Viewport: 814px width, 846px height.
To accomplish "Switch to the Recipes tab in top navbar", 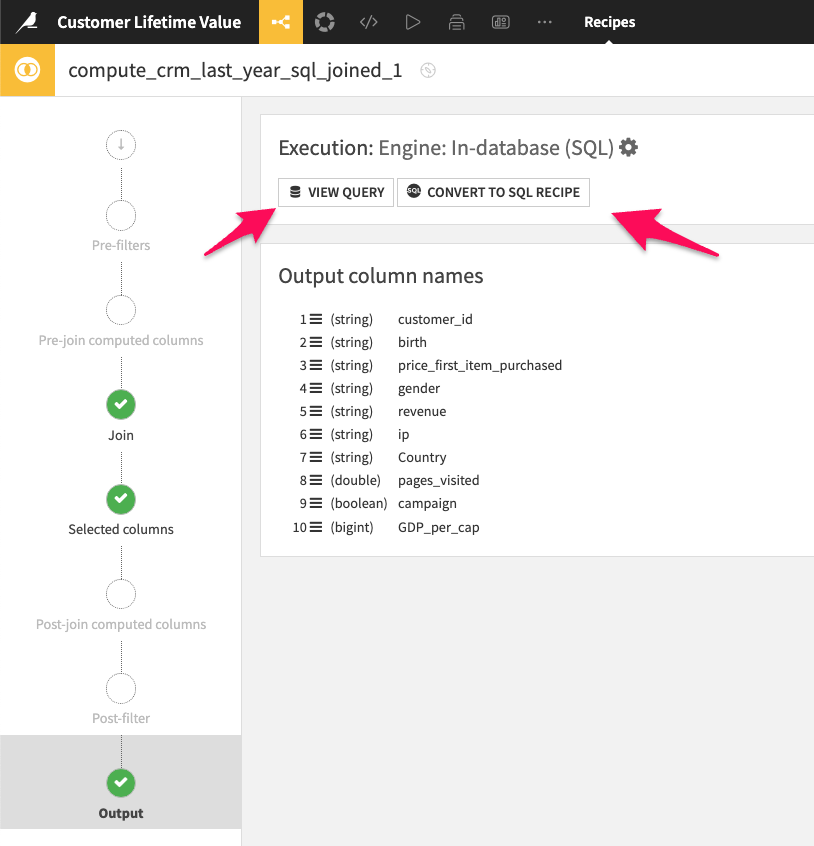I will point(609,21).
